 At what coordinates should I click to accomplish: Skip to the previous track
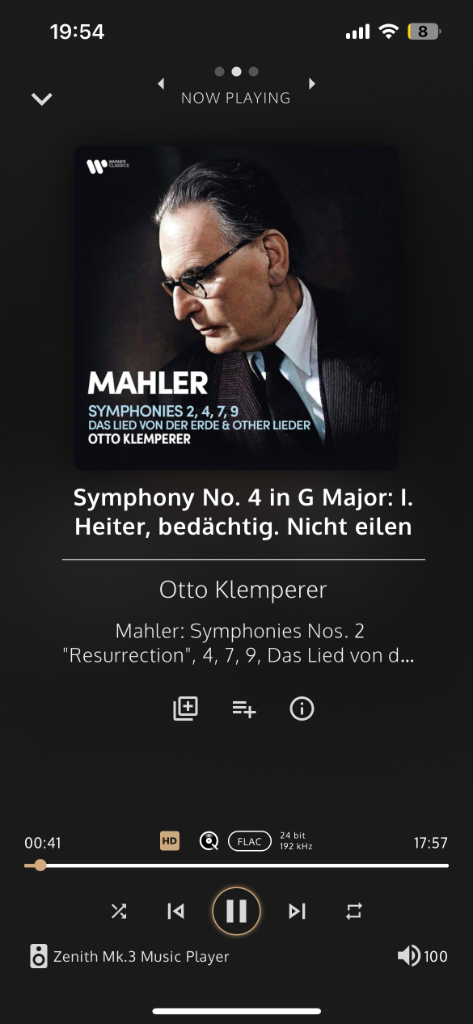click(175, 911)
